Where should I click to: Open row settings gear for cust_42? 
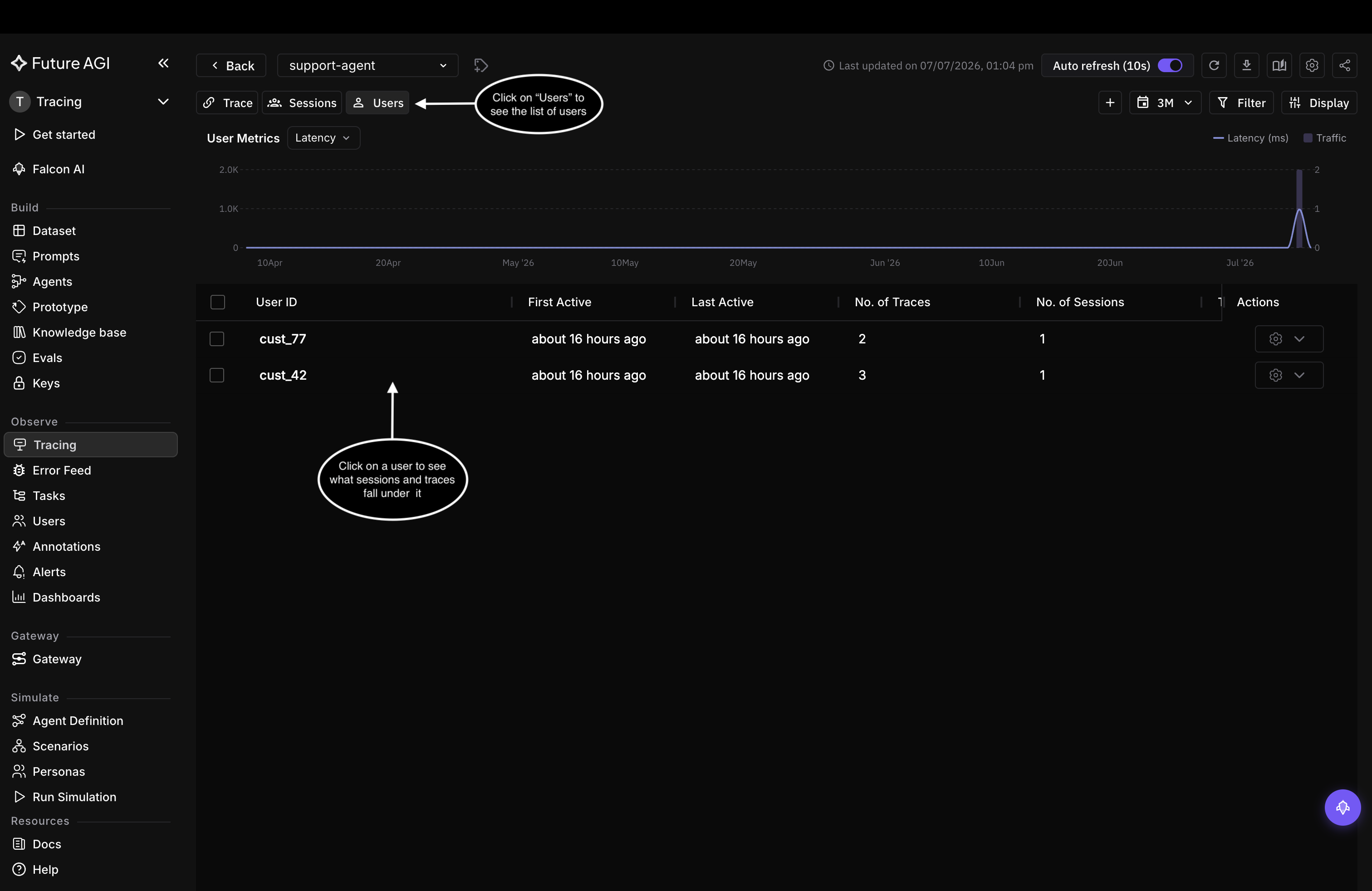coord(1275,375)
